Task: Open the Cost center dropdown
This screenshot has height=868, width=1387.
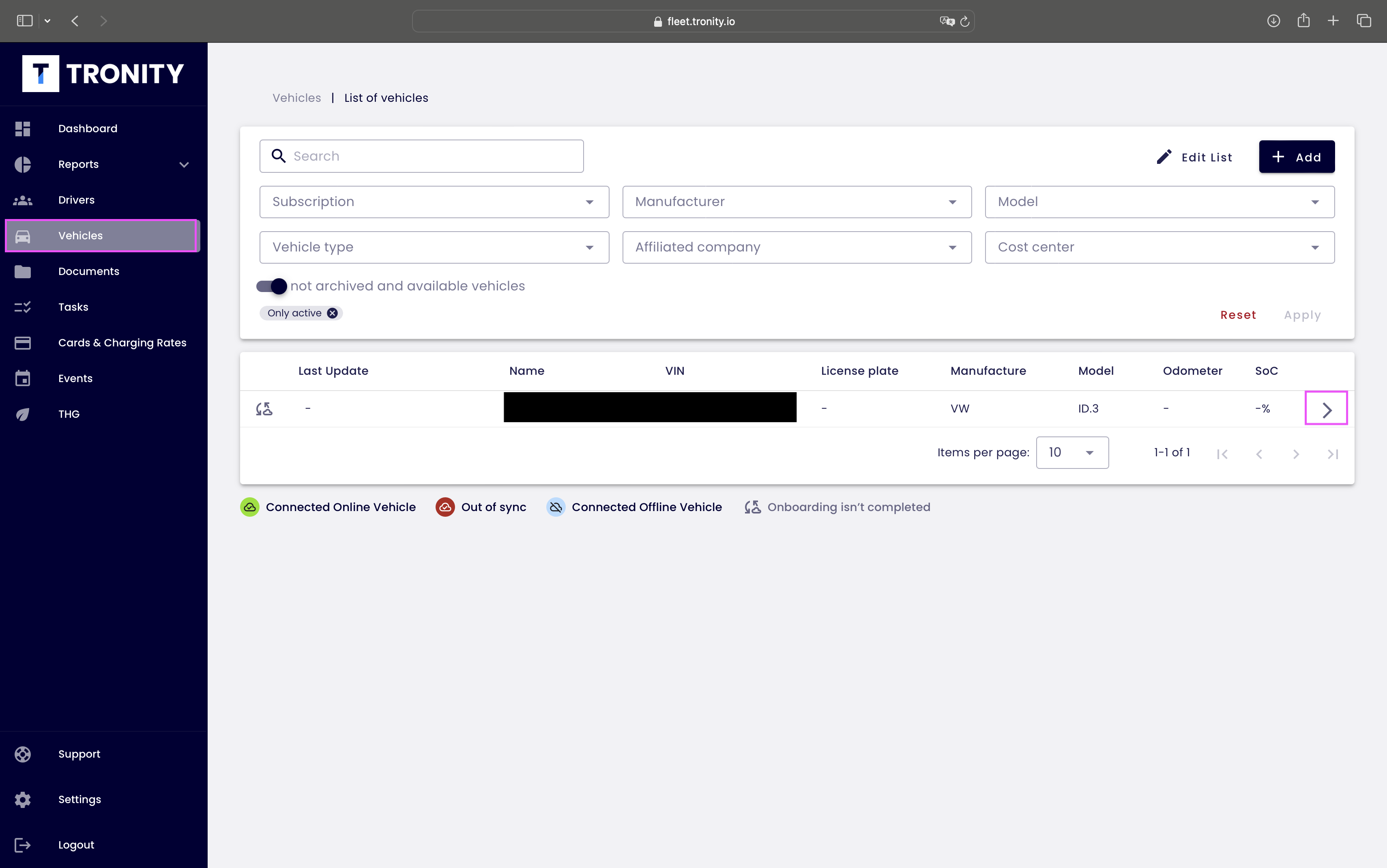Action: pyautogui.click(x=1160, y=247)
